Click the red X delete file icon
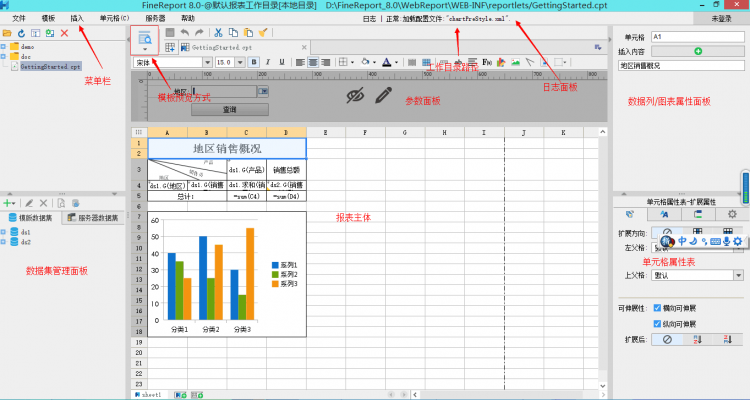This screenshot has height=400, width=750. pyautogui.click(x=64, y=33)
